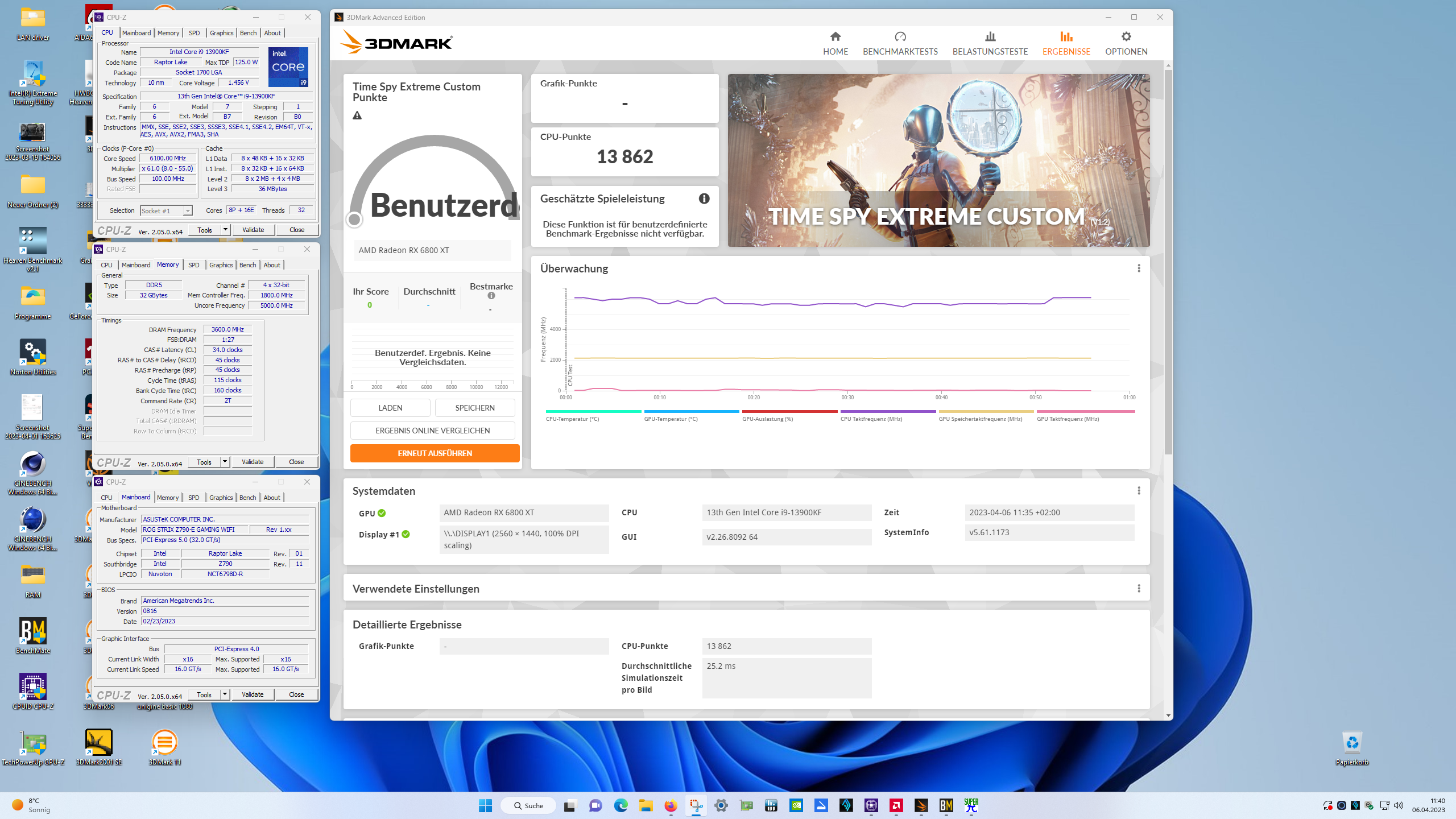Open the 3DMark 11 desktop icon

pyautogui.click(x=164, y=748)
